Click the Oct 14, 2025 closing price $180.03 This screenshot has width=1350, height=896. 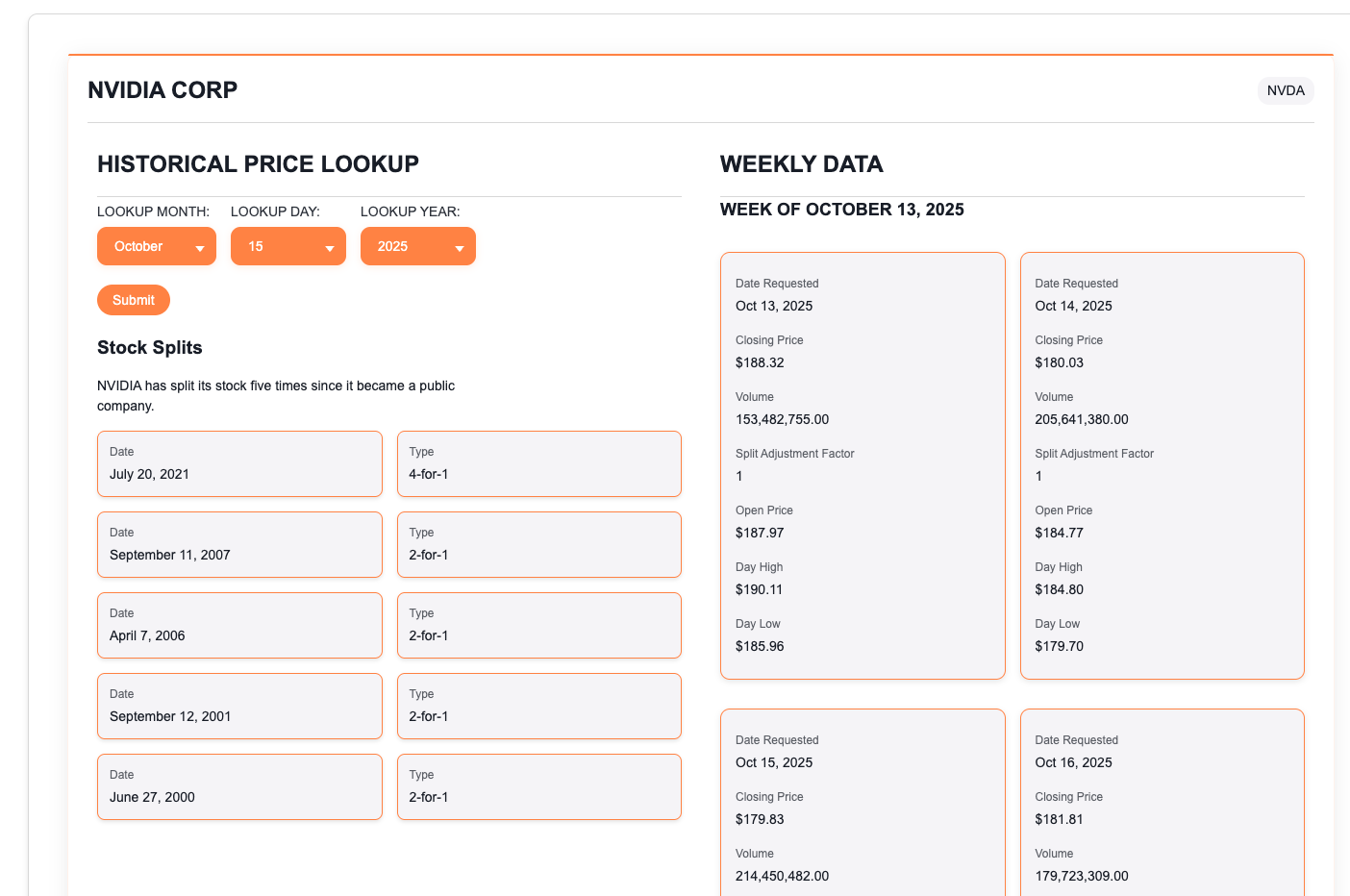[x=1059, y=362]
